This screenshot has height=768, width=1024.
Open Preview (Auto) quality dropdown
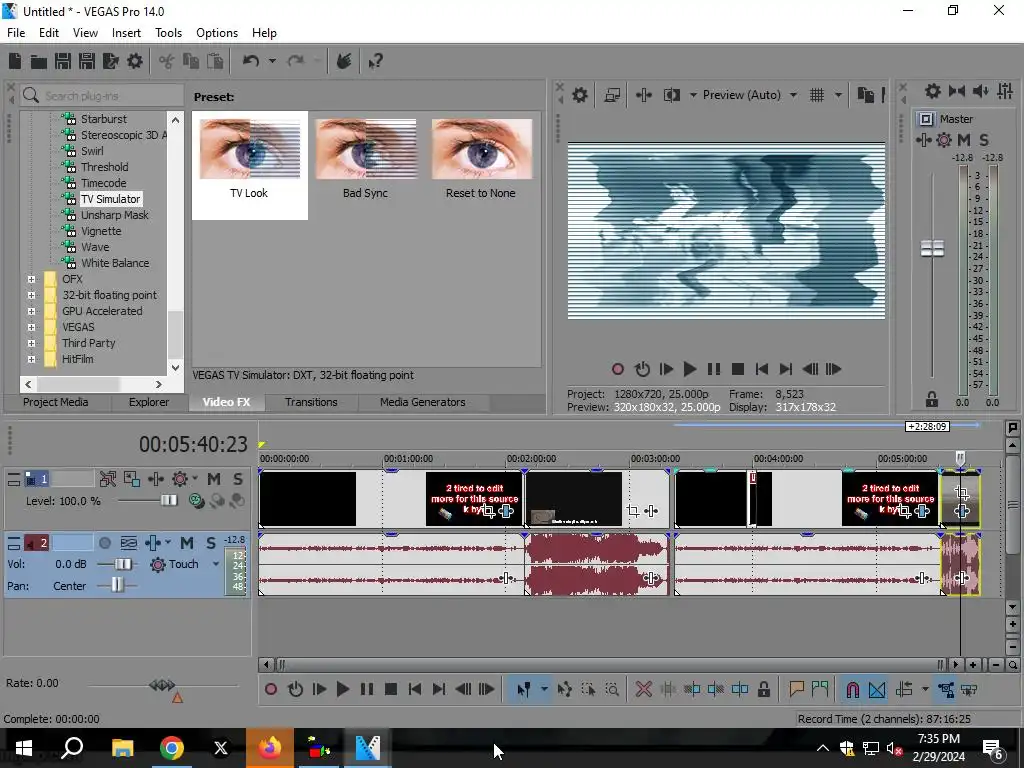(x=793, y=95)
